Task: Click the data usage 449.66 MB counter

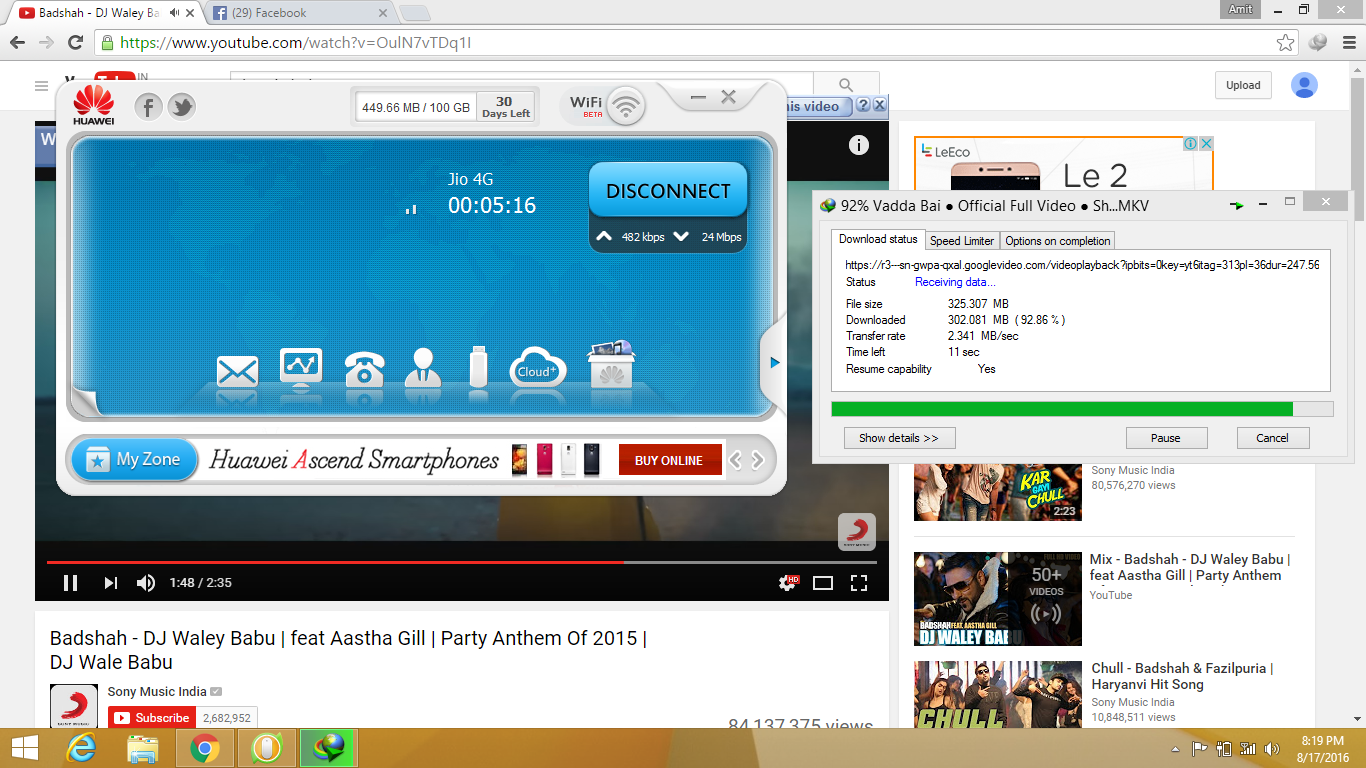Action: click(416, 108)
